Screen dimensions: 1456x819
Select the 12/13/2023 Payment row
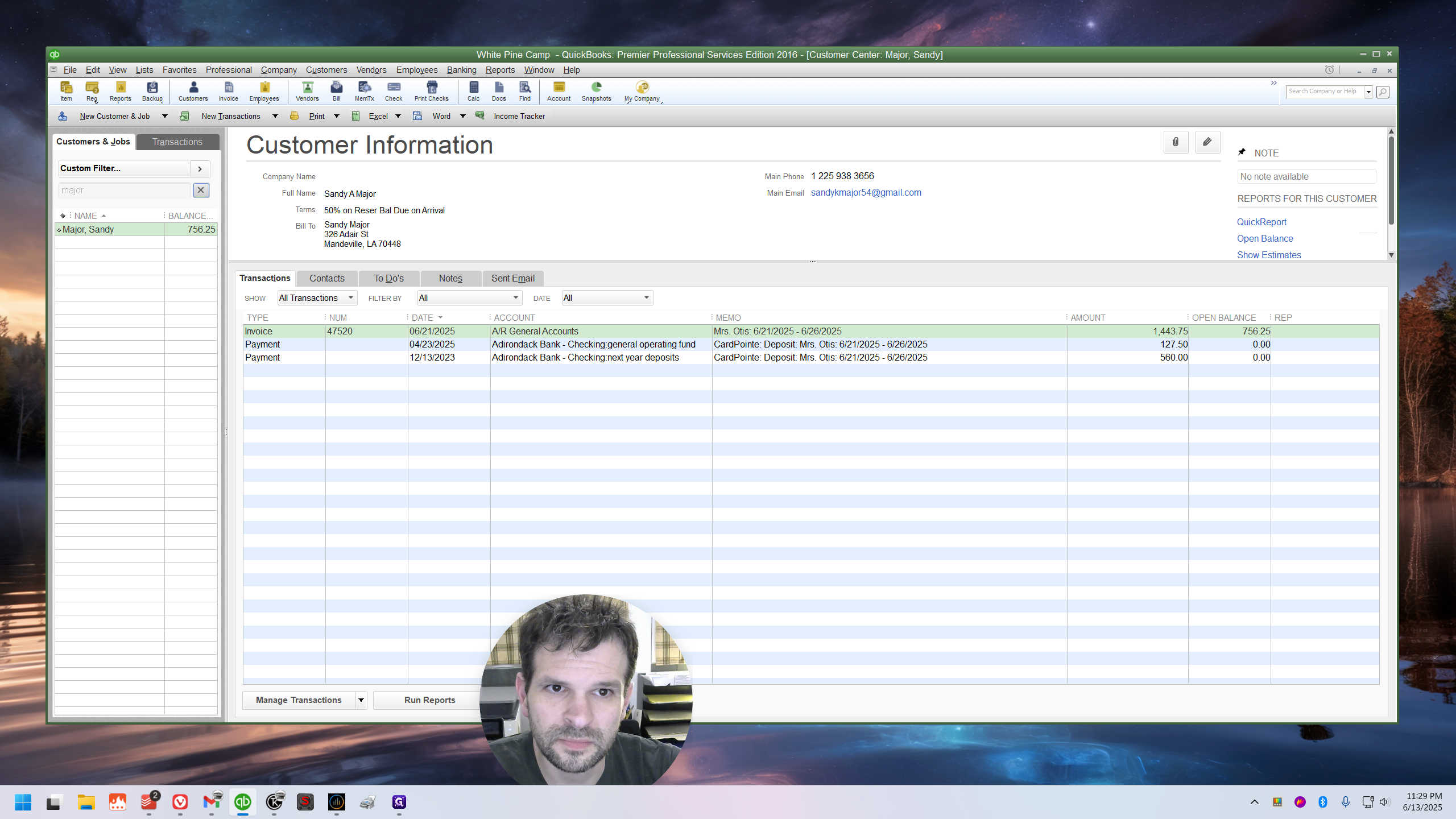811,357
